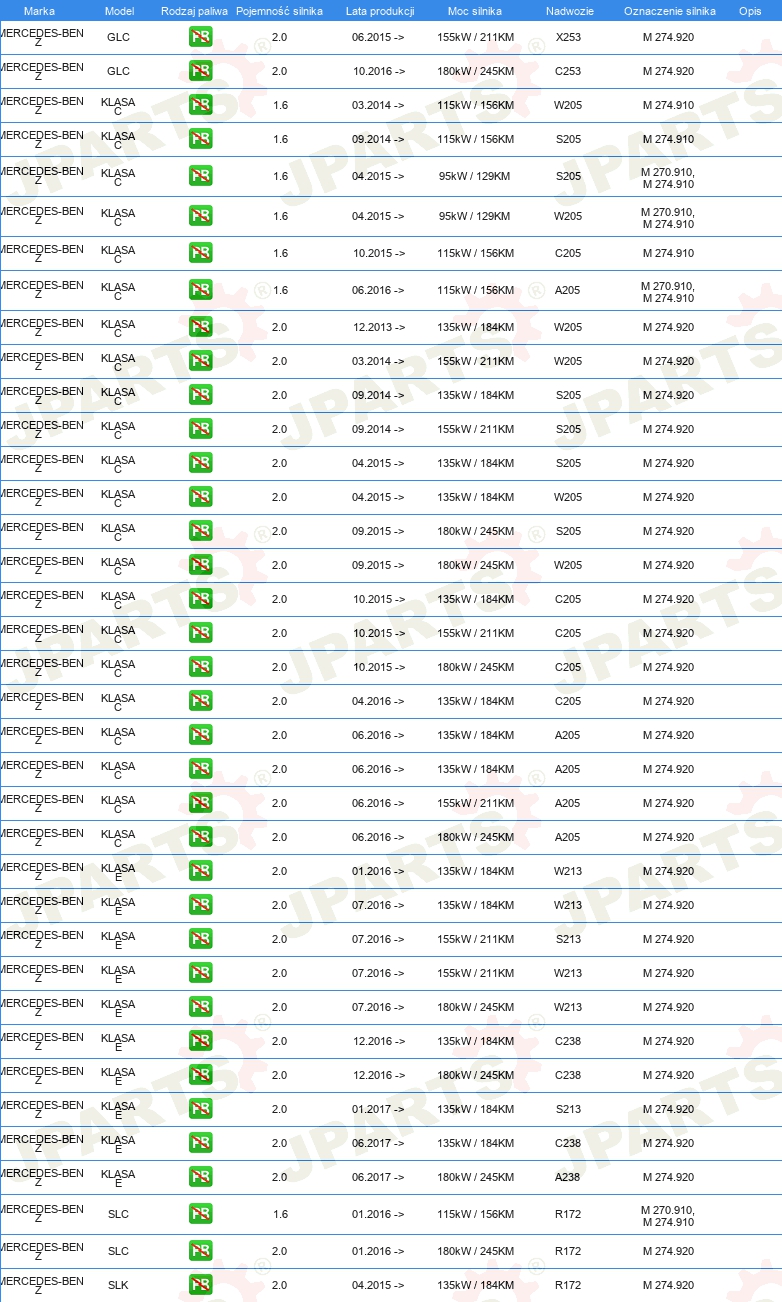Click PB icon in 07.2016 180kW W213 row
The height and width of the screenshot is (1302, 782).
(200, 1008)
